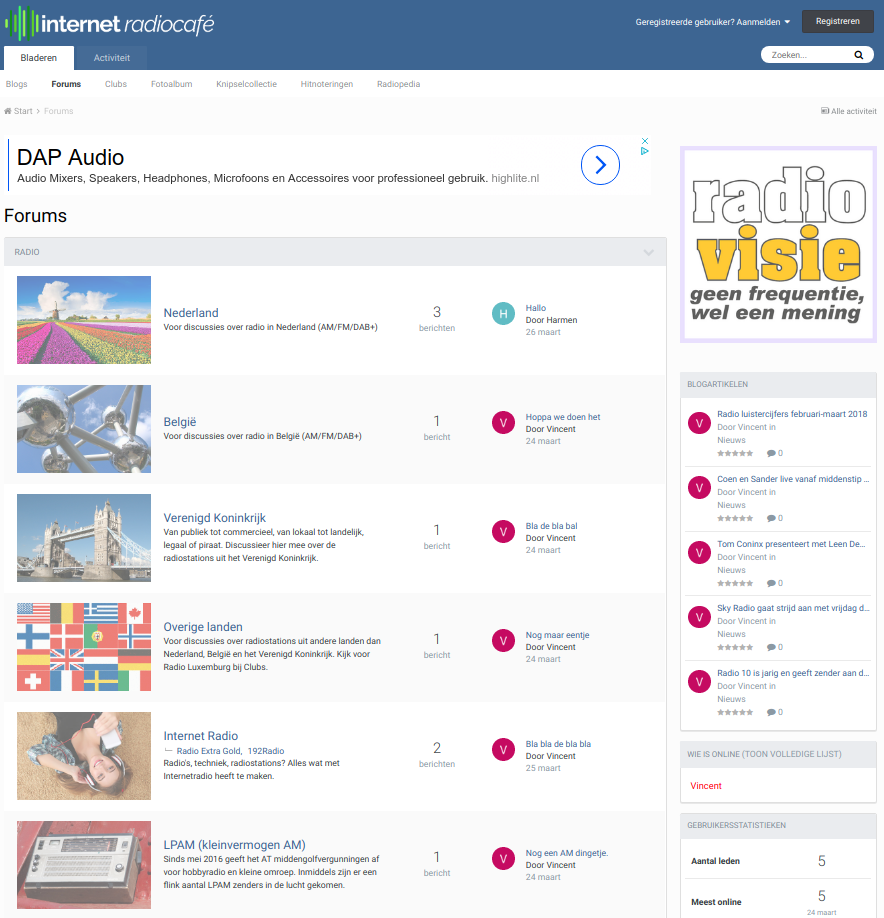This screenshot has height=918, width=884.
Task: Click Vincent's avatar in België row
Action: (x=504, y=423)
